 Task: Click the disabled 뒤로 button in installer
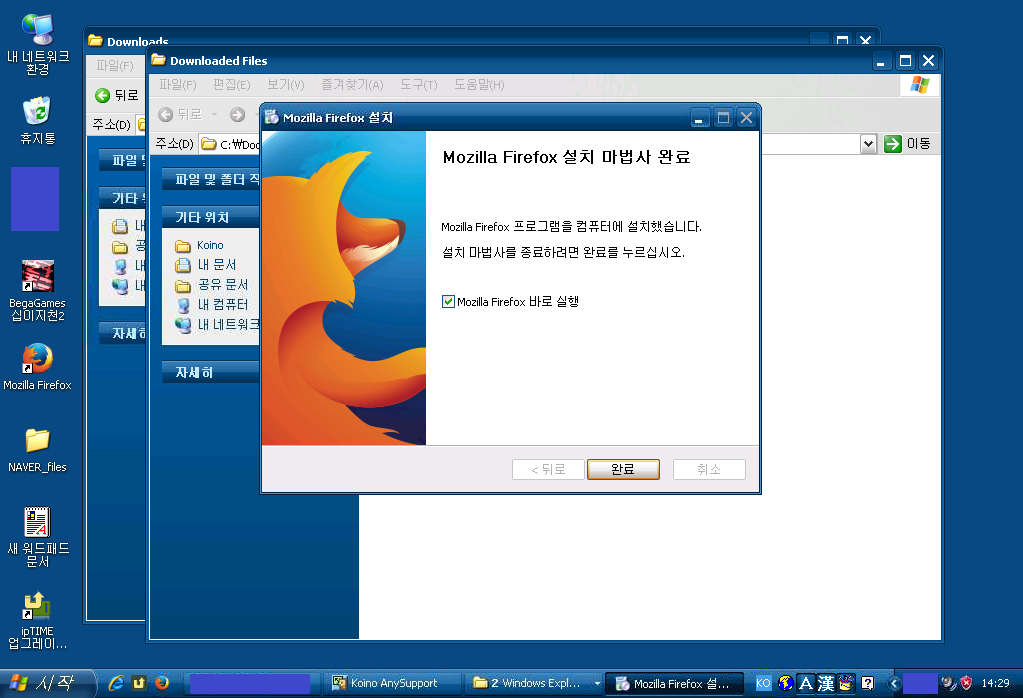point(548,469)
